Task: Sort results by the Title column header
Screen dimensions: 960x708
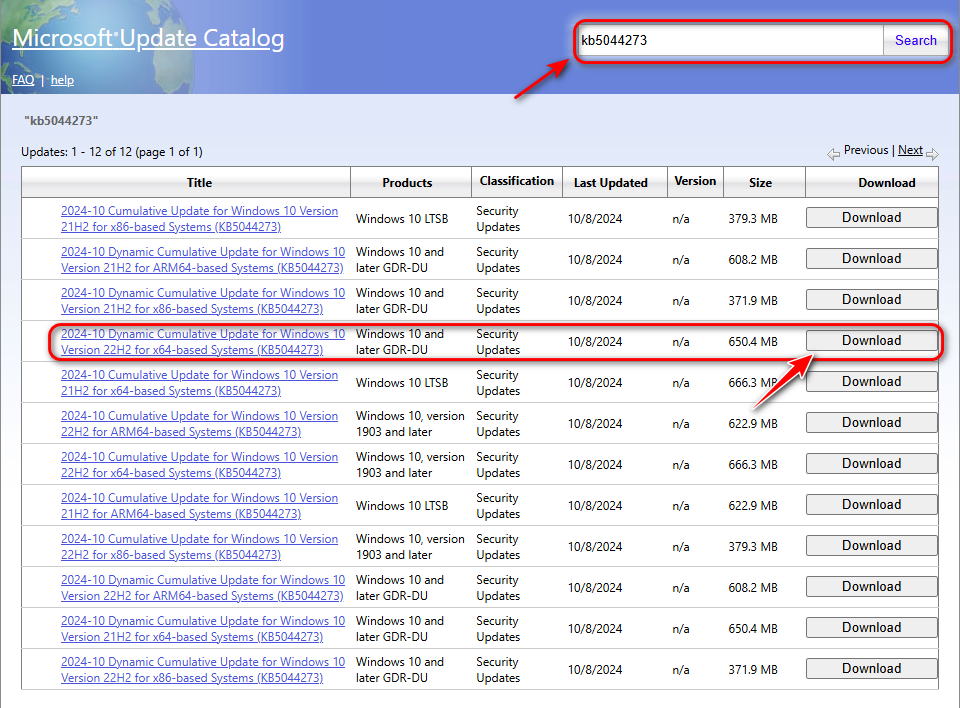Action: 199,183
